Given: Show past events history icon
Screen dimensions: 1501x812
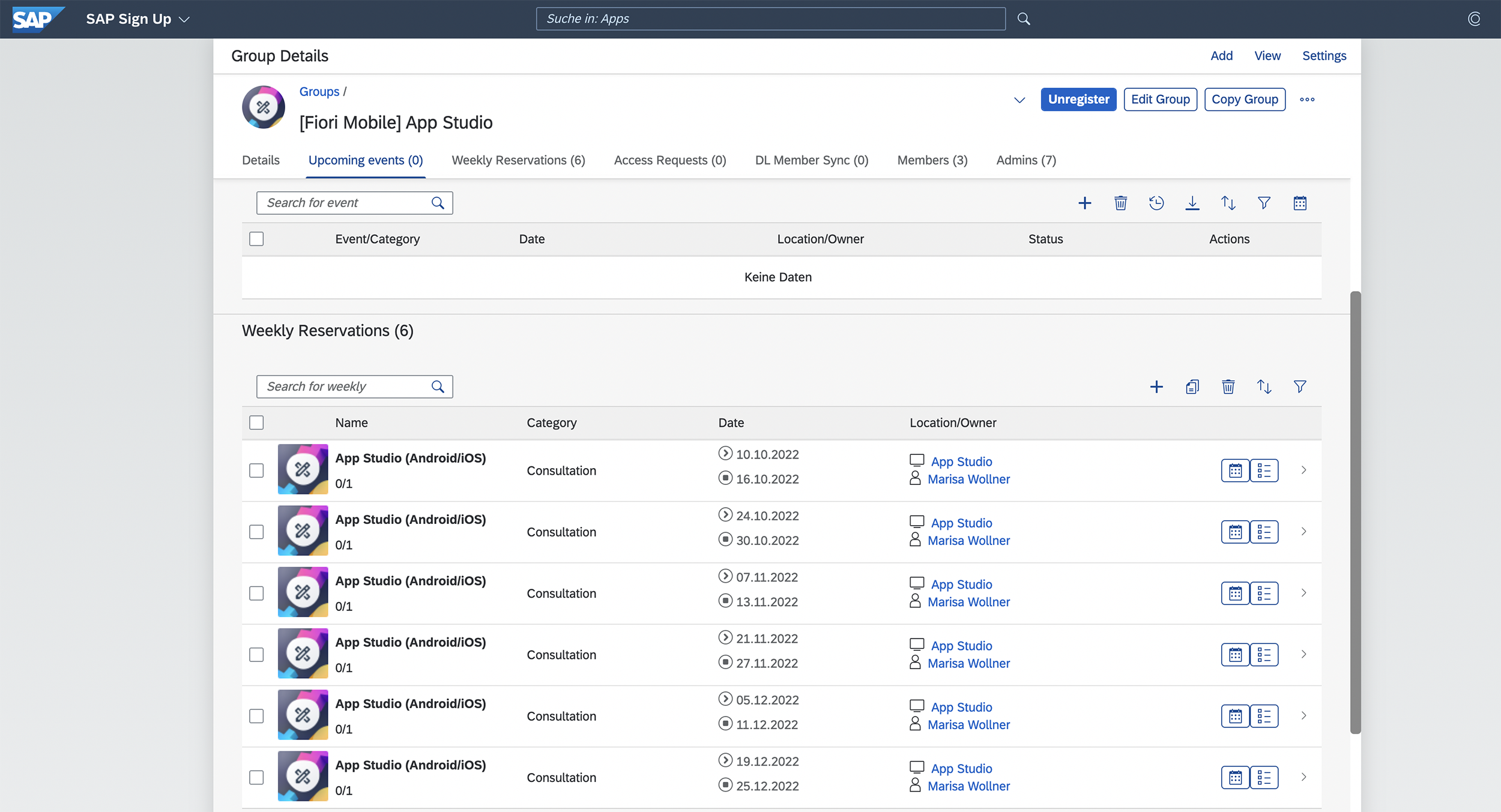Looking at the screenshot, I should click(x=1156, y=203).
